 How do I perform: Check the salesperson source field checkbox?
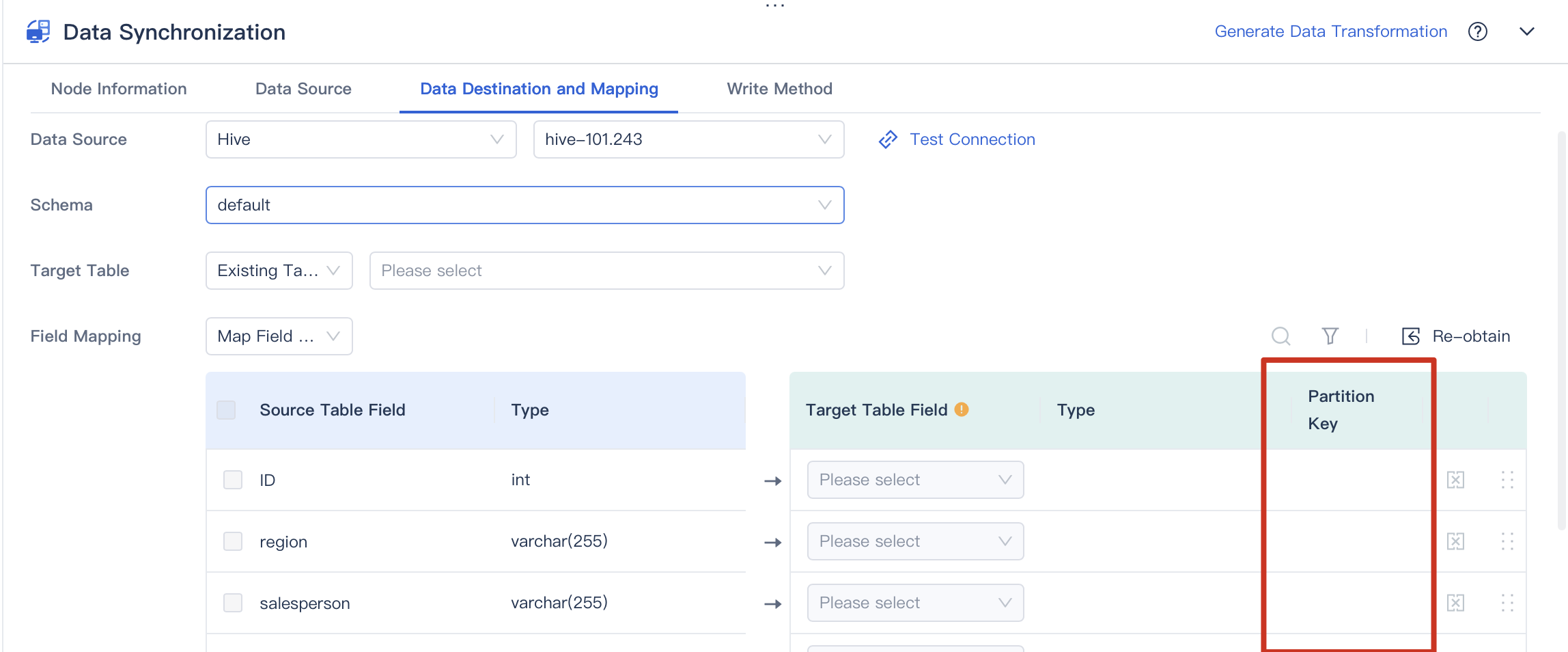(233, 603)
